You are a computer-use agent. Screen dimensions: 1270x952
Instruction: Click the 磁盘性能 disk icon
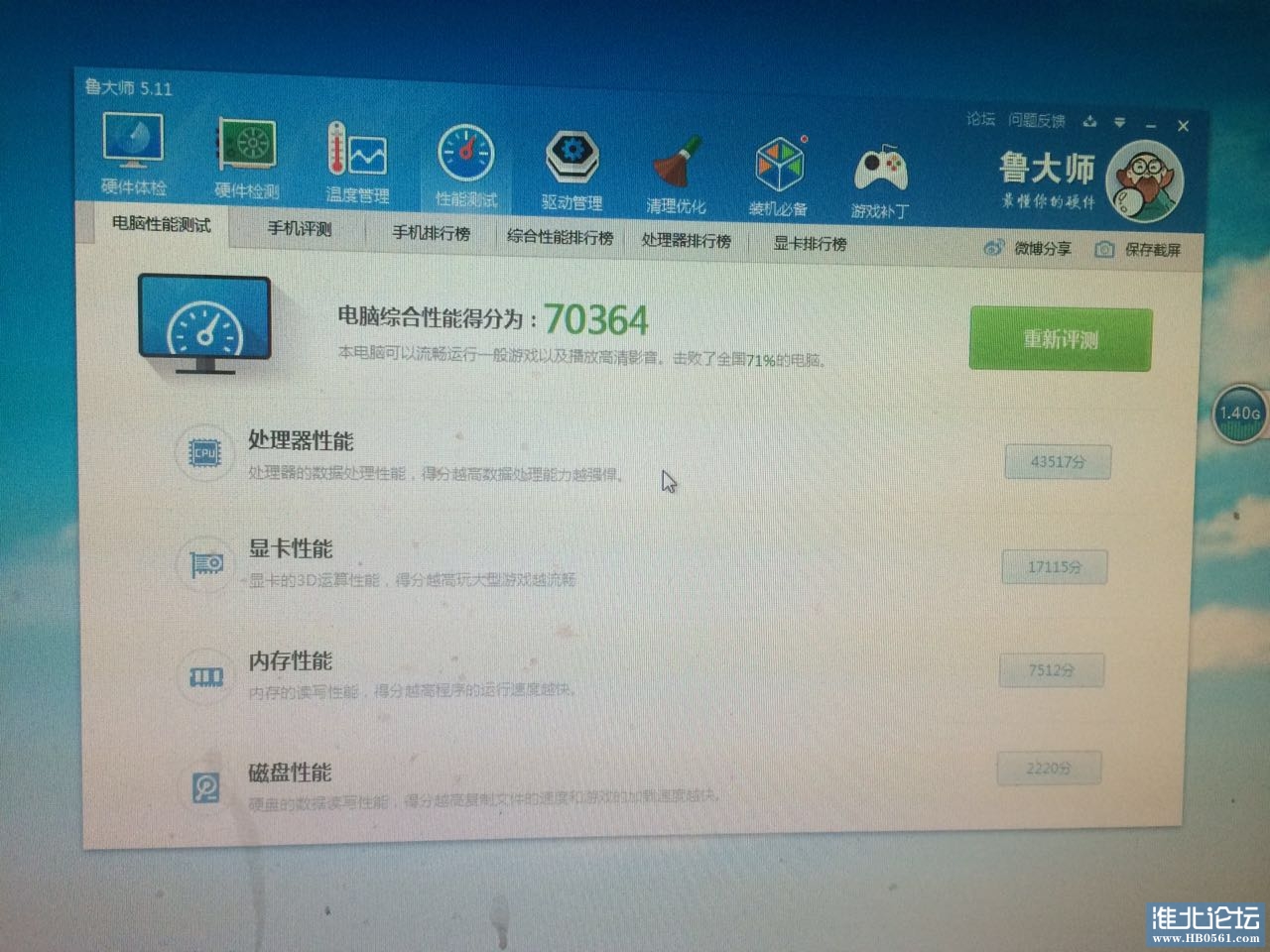point(205,787)
